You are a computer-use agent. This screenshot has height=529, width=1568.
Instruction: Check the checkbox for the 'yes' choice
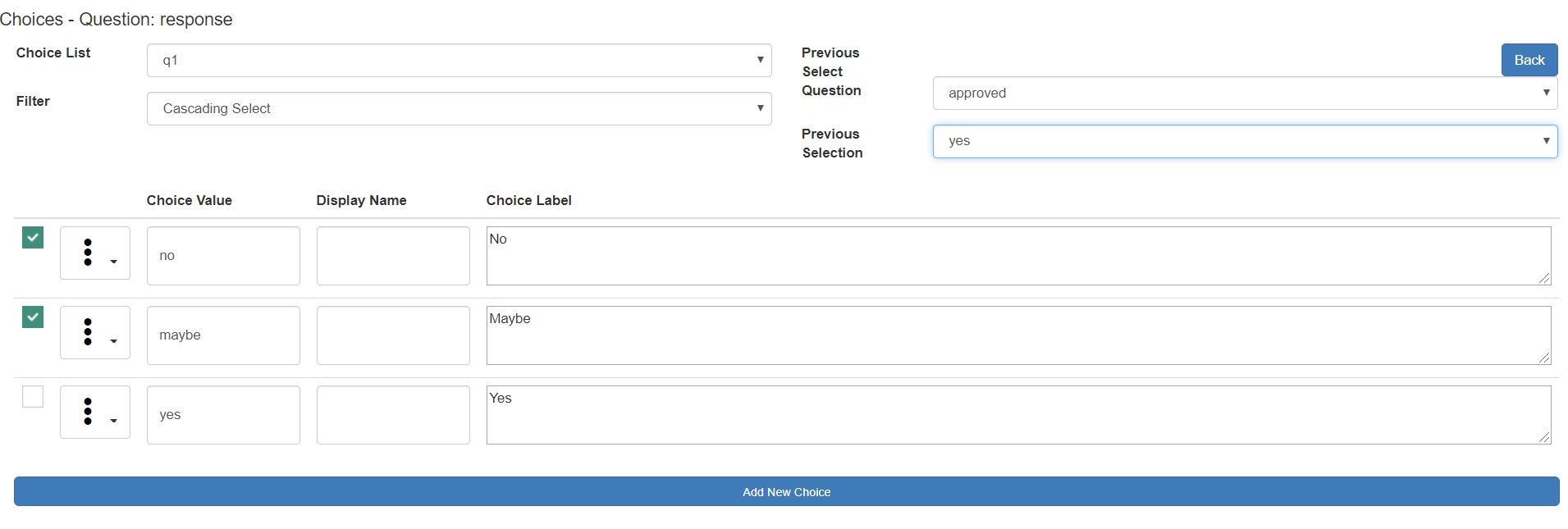click(33, 397)
